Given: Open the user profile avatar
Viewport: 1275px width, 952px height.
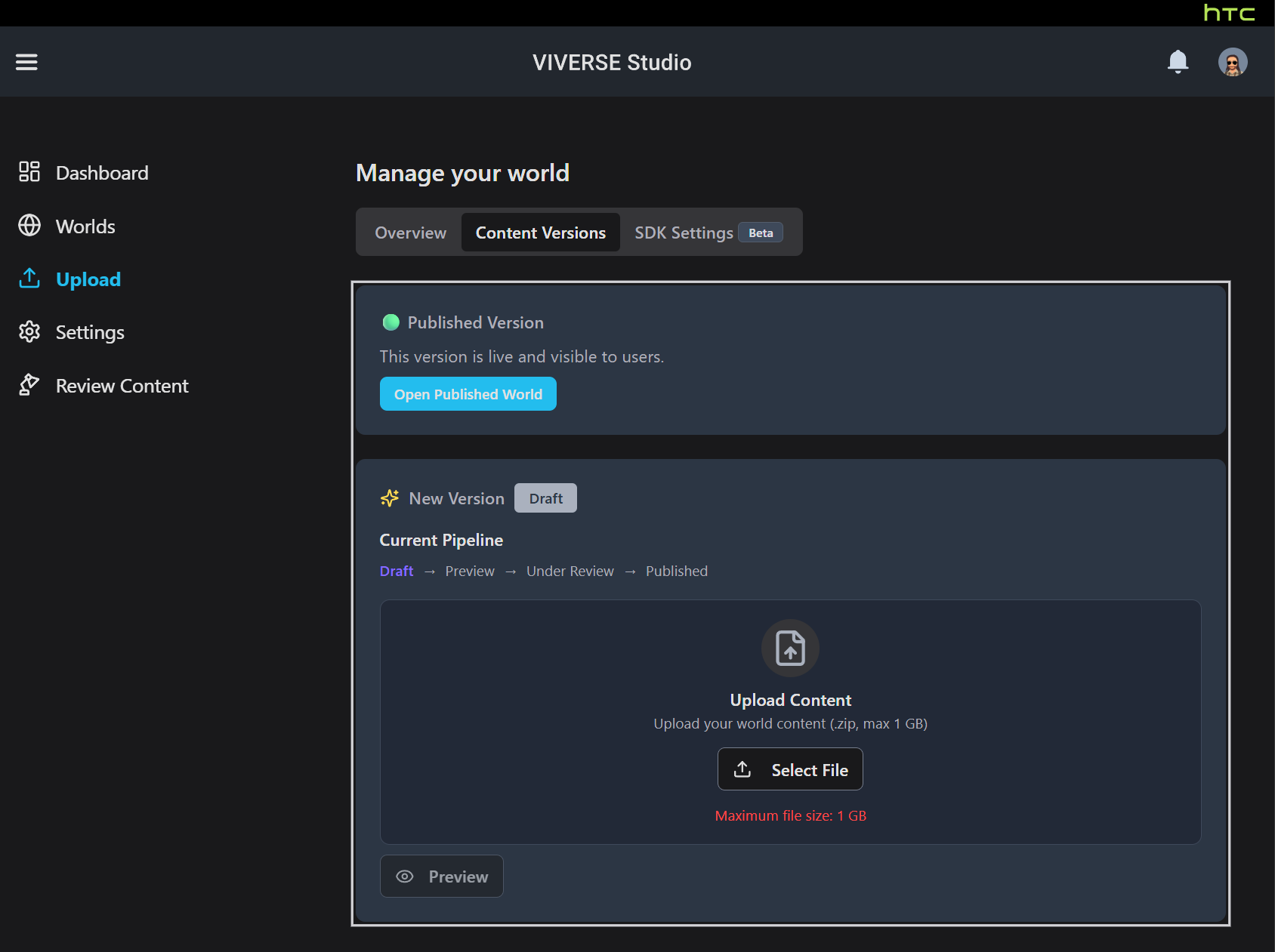Looking at the screenshot, I should coord(1232,62).
